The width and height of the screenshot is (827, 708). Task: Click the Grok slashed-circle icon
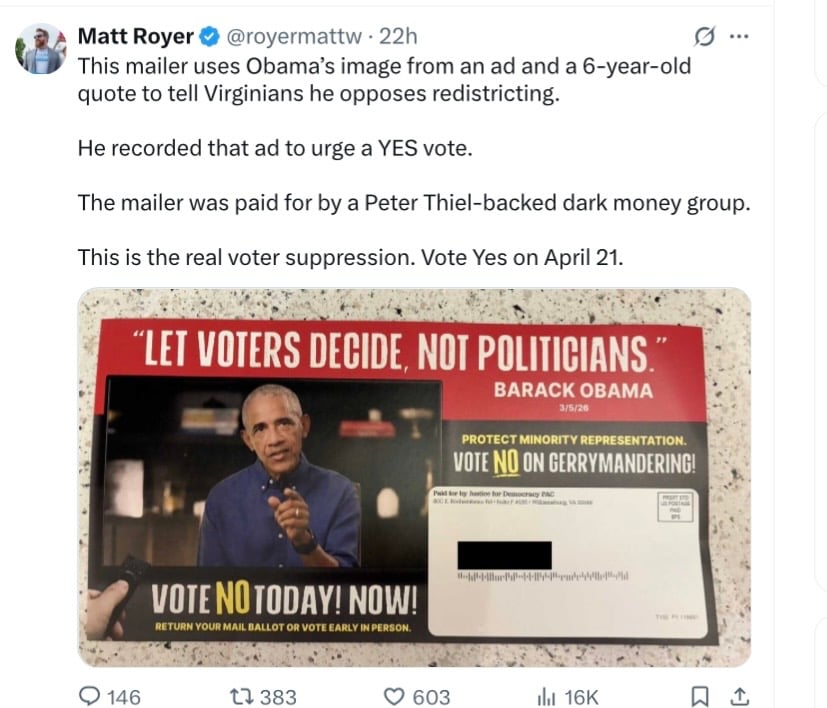click(x=705, y=36)
